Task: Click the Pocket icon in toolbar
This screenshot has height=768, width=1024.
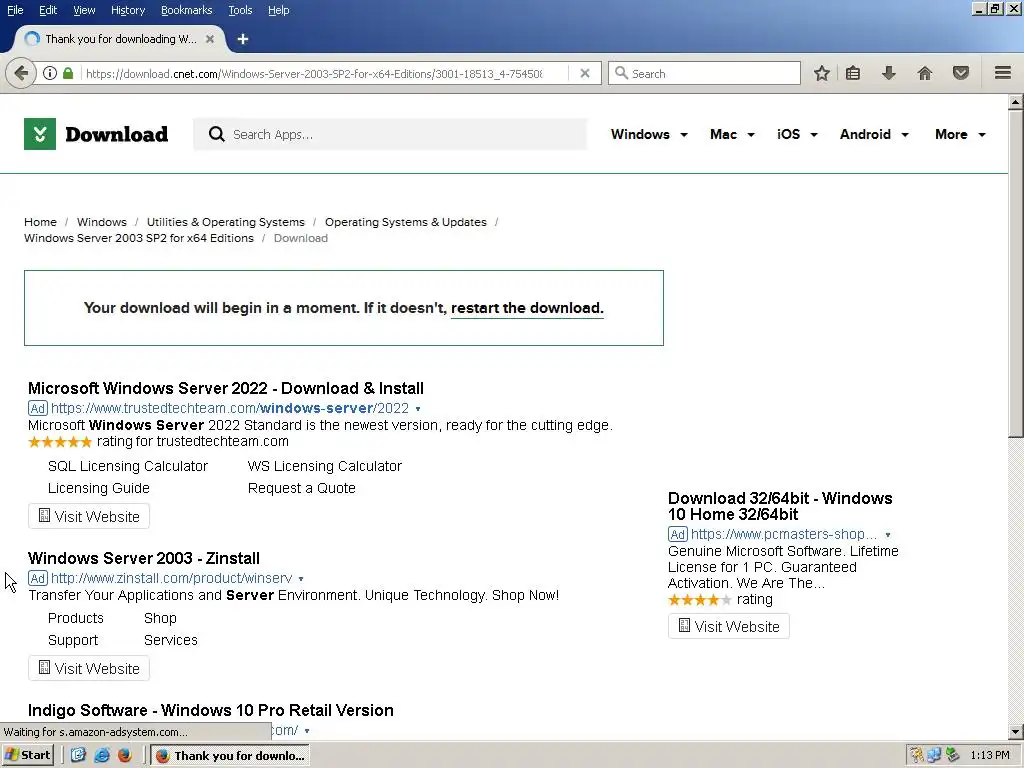Action: (961, 73)
